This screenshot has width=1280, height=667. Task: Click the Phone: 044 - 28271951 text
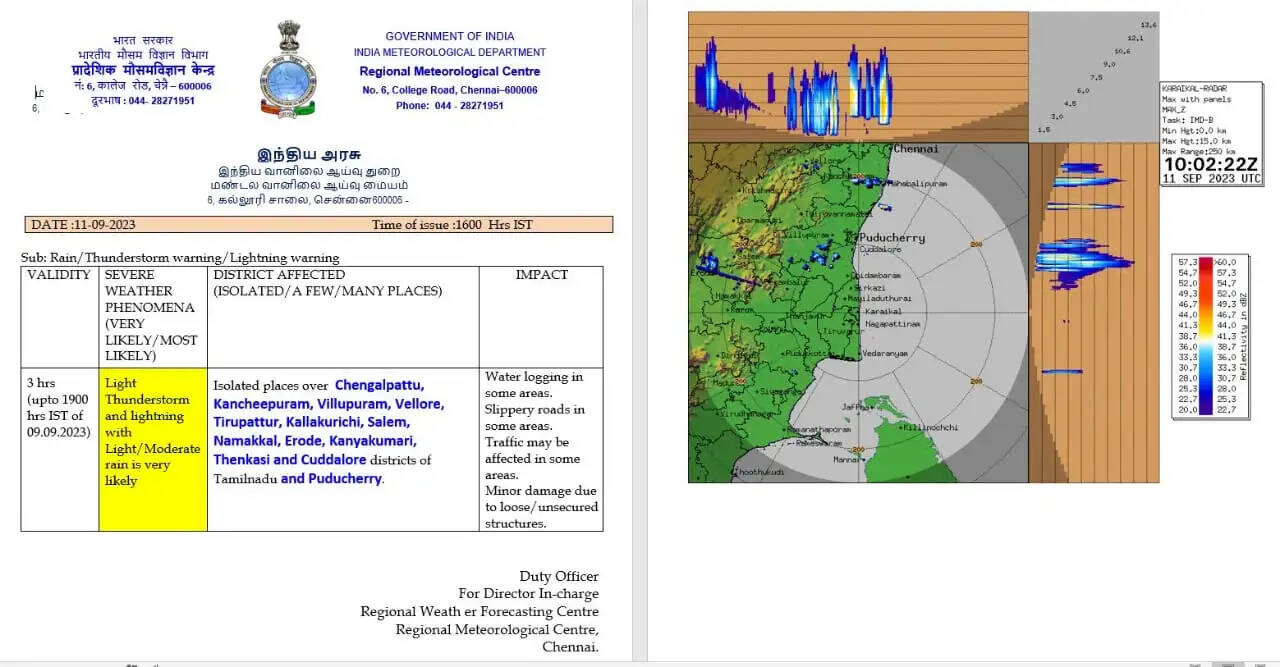[449, 105]
